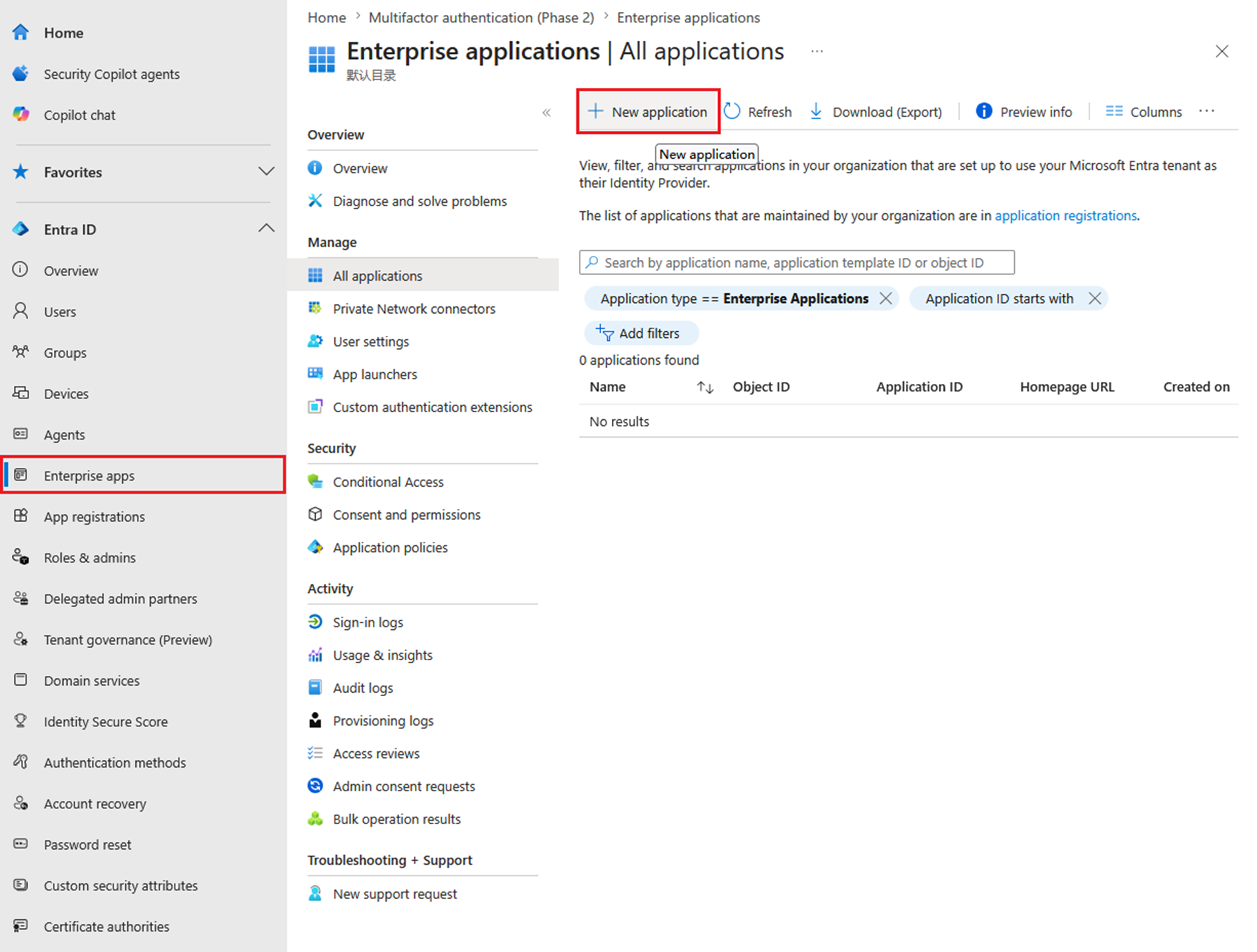Open the Columns chooser
Viewport: 1257px width, 952px height.
1143,112
